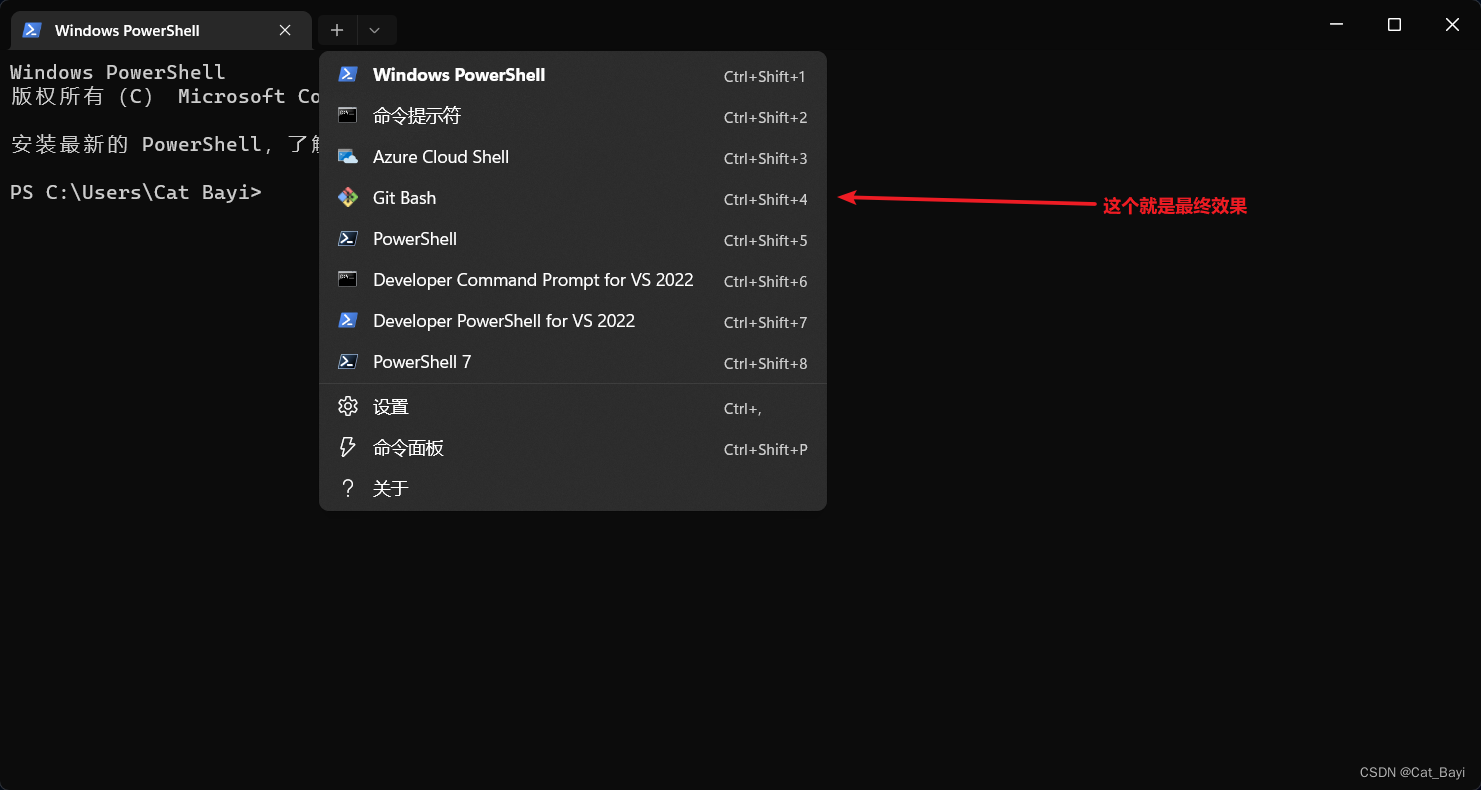This screenshot has width=1481, height=790.
Task: Click the PowerShell icon beside Ctrl+Shift+5
Action: (348, 239)
